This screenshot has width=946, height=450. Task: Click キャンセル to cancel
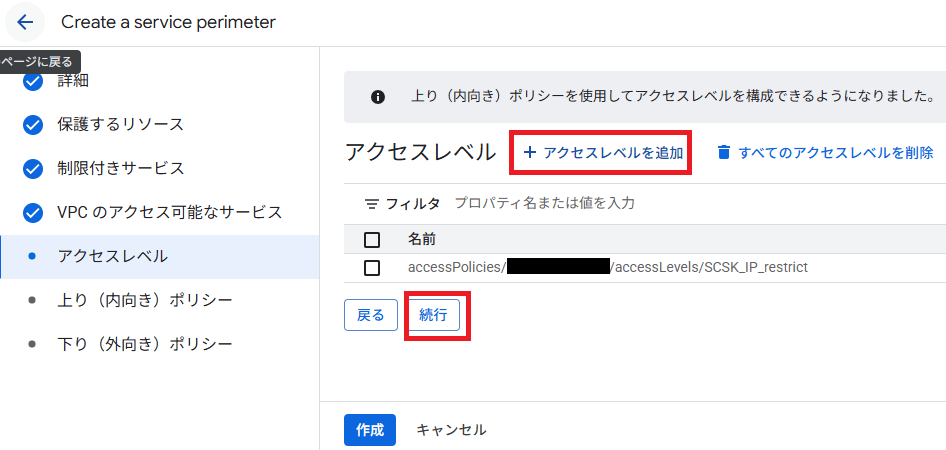[451, 430]
